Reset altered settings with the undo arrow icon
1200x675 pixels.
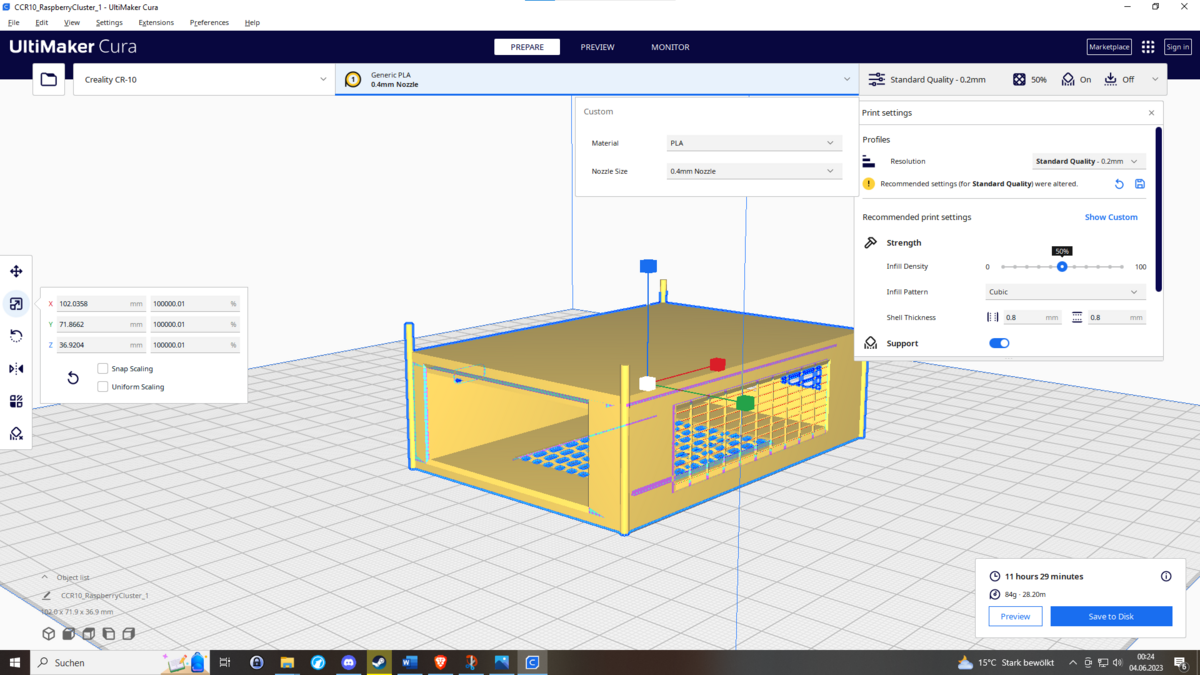(1119, 184)
